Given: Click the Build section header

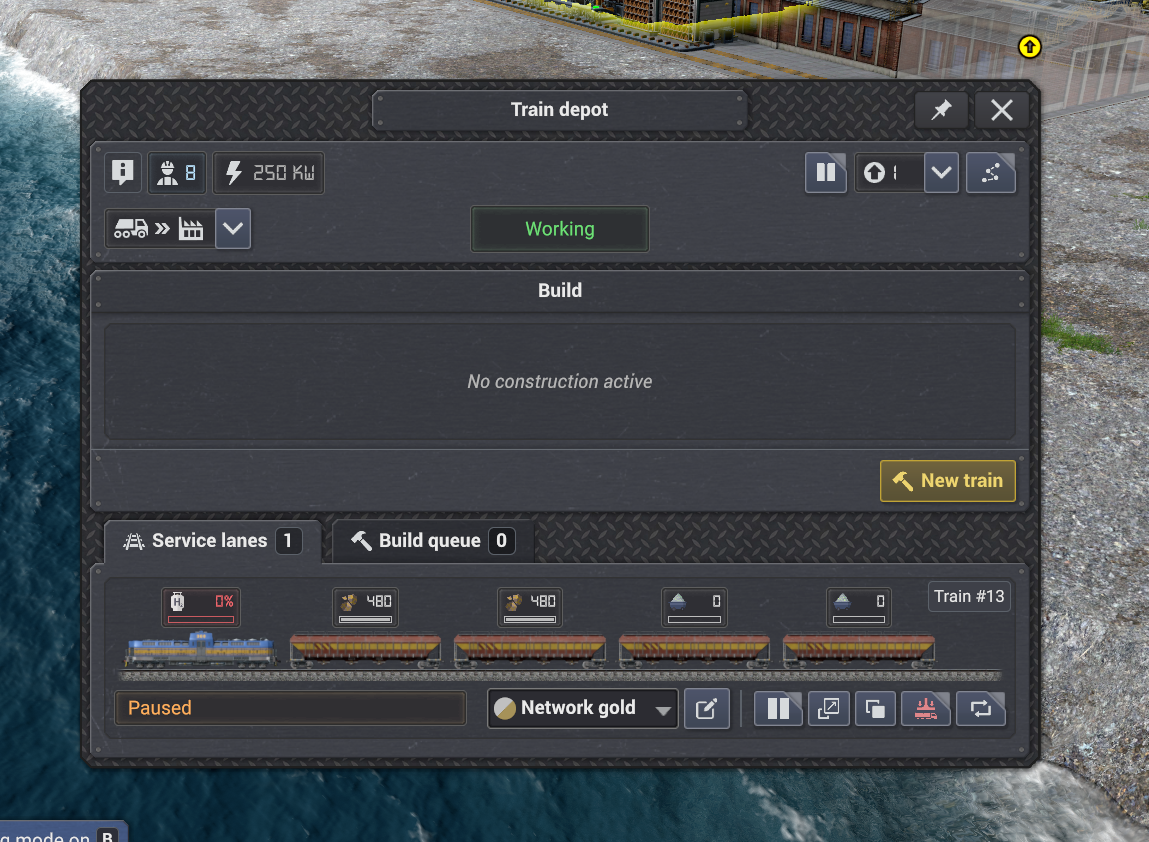Looking at the screenshot, I should point(560,291).
